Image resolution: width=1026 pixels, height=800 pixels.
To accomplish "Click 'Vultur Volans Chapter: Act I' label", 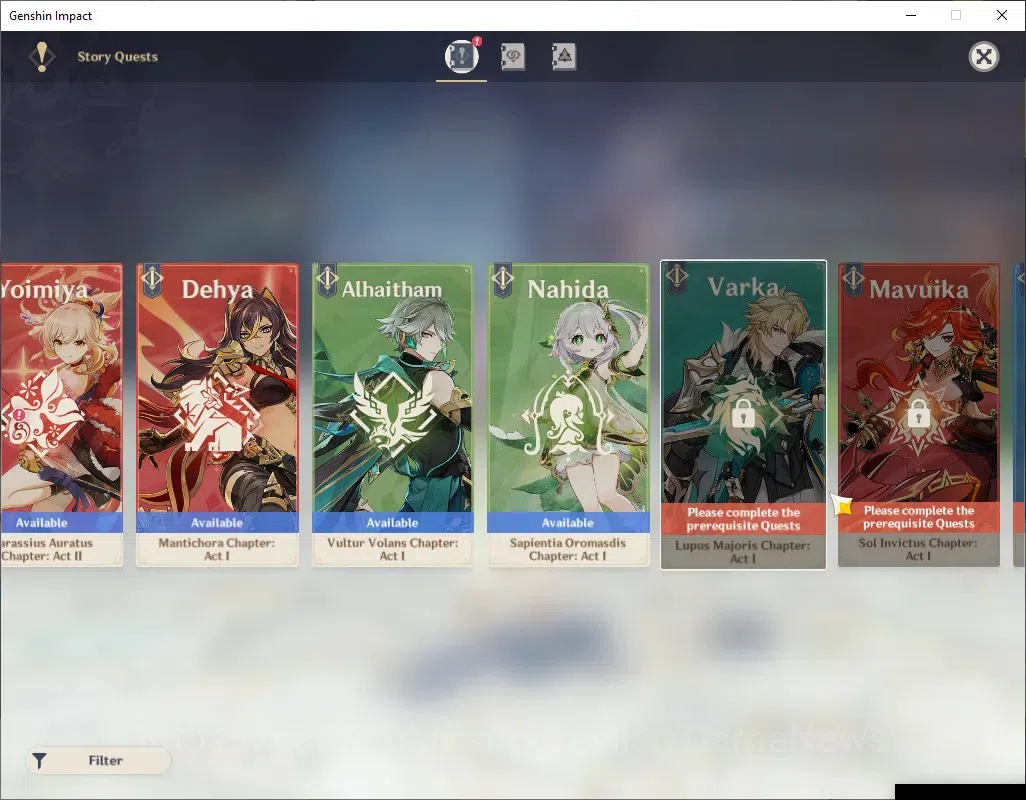I will 393,549.
